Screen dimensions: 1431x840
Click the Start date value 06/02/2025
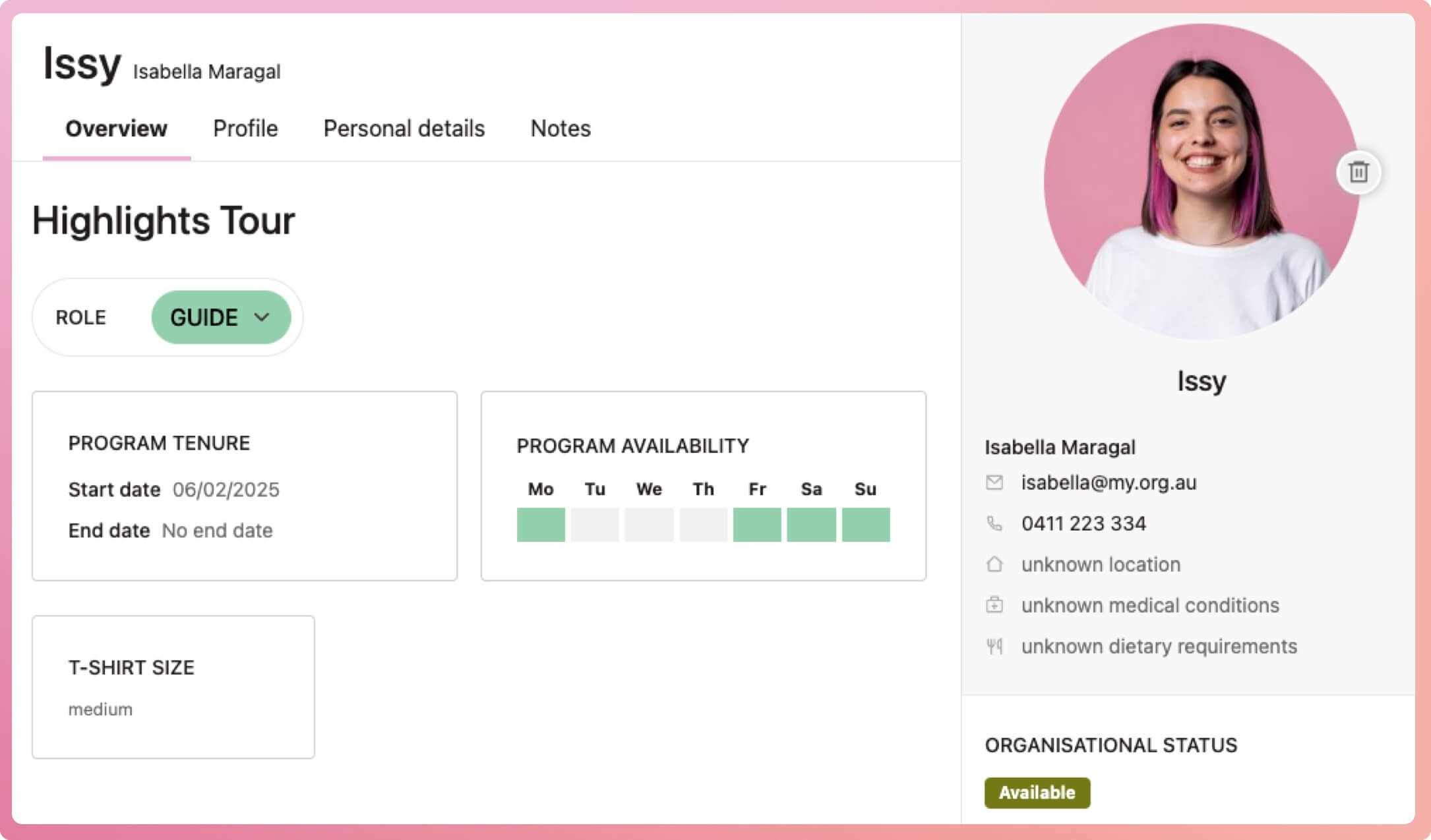point(226,490)
